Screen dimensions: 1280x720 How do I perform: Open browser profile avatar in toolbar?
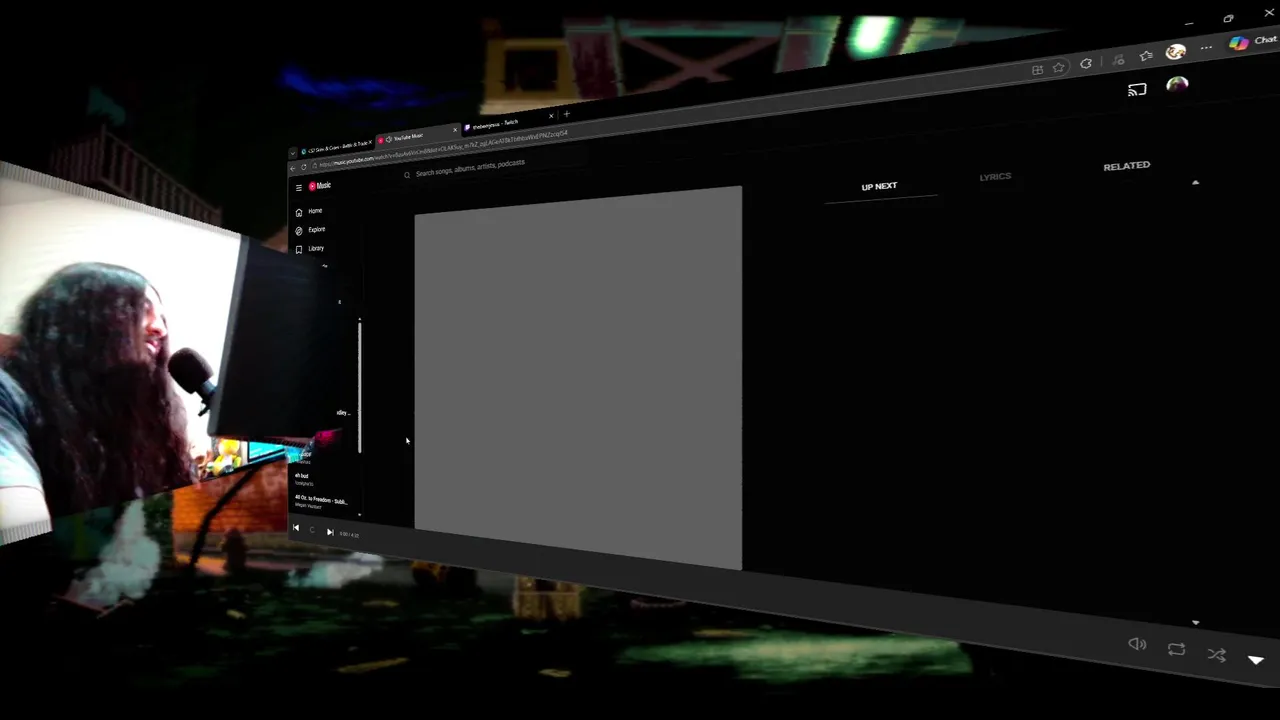click(x=1176, y=52)
